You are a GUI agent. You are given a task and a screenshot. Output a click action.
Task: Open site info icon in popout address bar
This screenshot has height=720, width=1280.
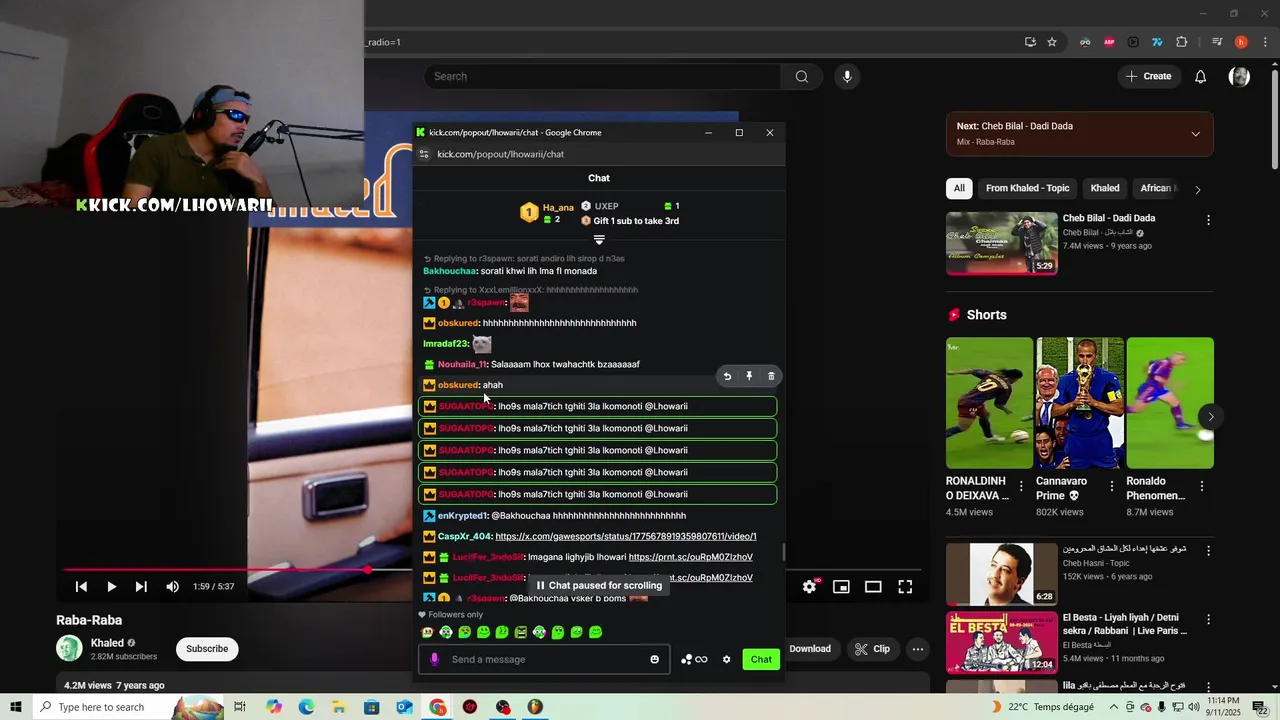coord(424,154)
